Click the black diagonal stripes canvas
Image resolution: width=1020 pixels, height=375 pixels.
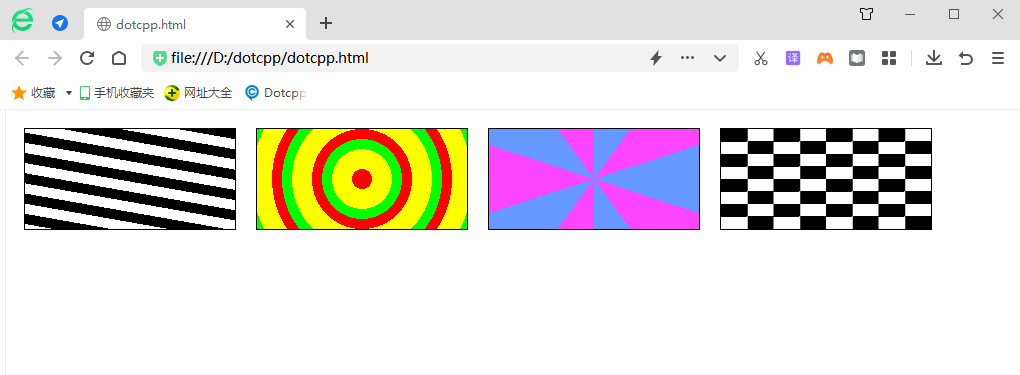[130, 179]
